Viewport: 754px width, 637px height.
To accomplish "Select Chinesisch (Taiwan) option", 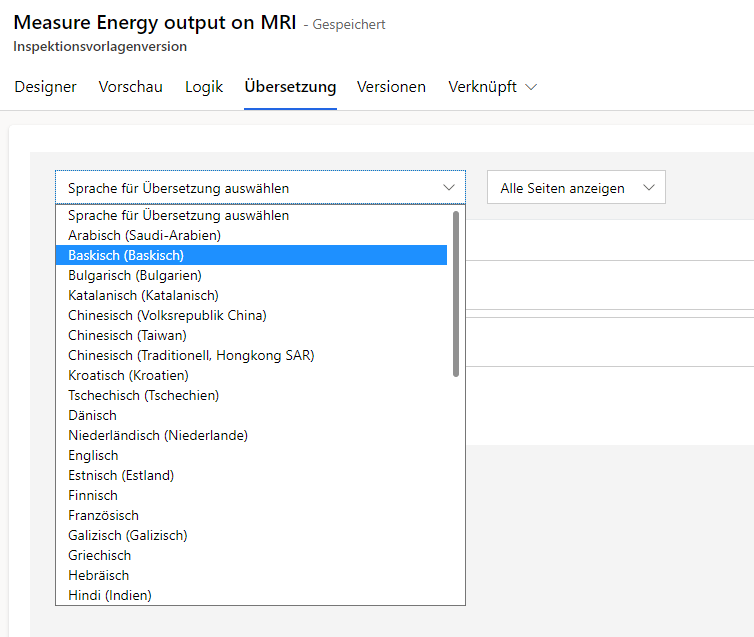I will coord(127,335).
